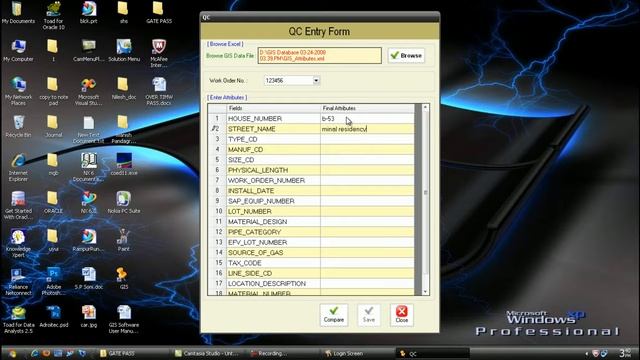Open Adobe Photoshop desktop icon

pos(53,281)
